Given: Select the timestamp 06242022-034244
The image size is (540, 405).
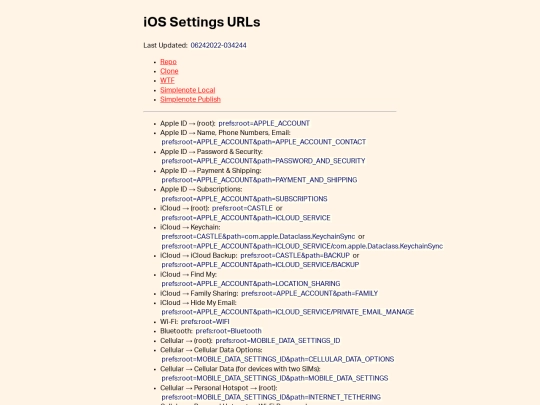Looking at the screenshot, I should [x=218, y=45].
